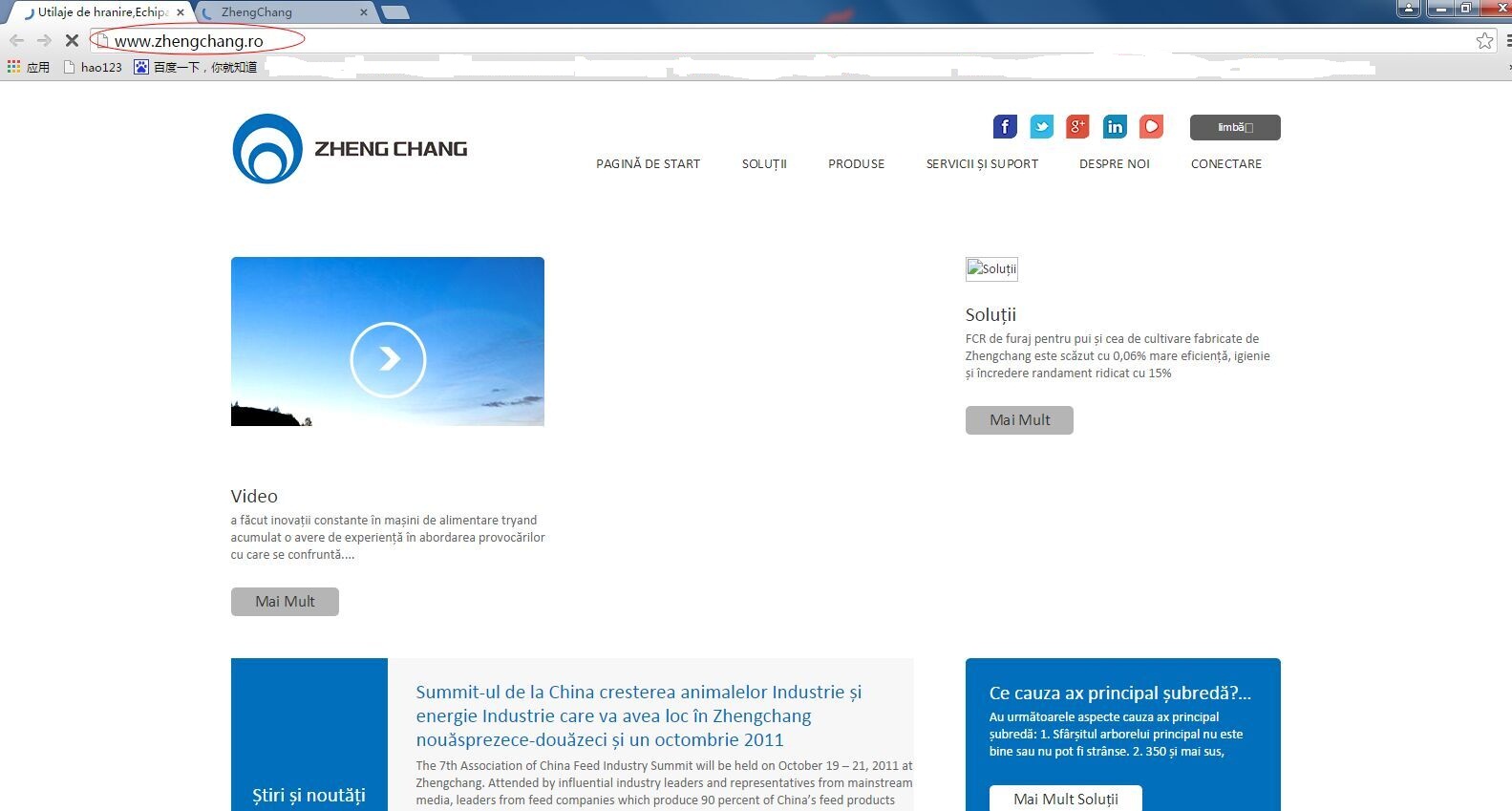Play the sky video thumbnail

pyautogui.click(x=388, y=359)
